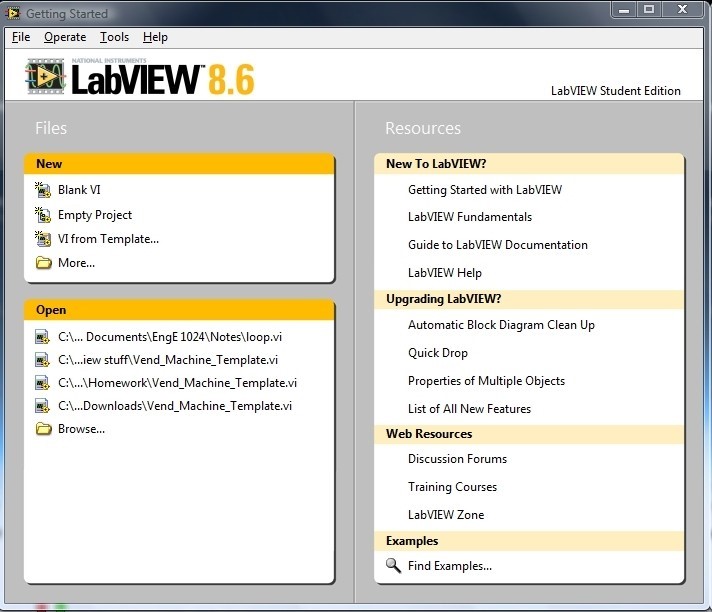Viewport: 712px width, 612px height.
Task: Click the LabVIEW 8.6 logo icon
Action: coord(46,77)
